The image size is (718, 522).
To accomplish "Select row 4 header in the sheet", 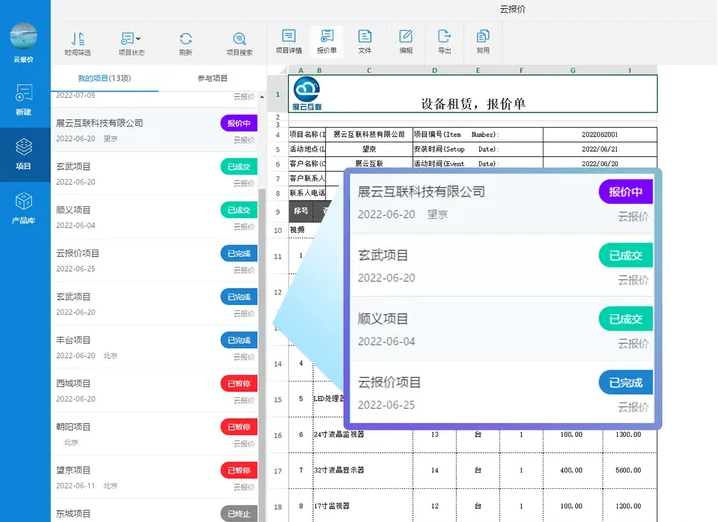I will (x=277, y=135).
